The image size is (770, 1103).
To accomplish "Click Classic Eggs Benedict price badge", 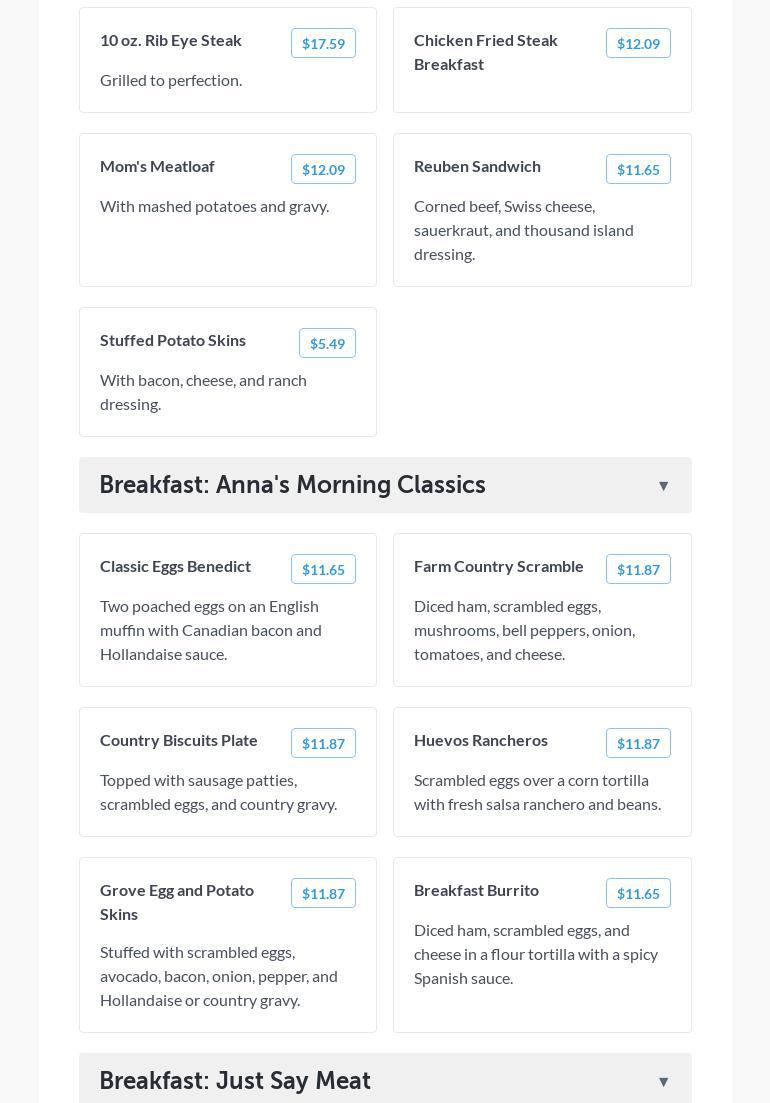I will [x=323, y=569].
